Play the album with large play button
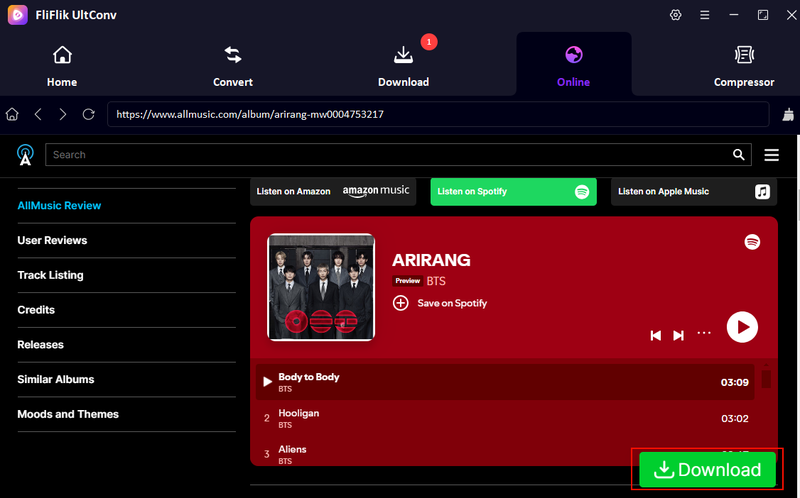Screen dimensions: 800x498 point(742,327)
